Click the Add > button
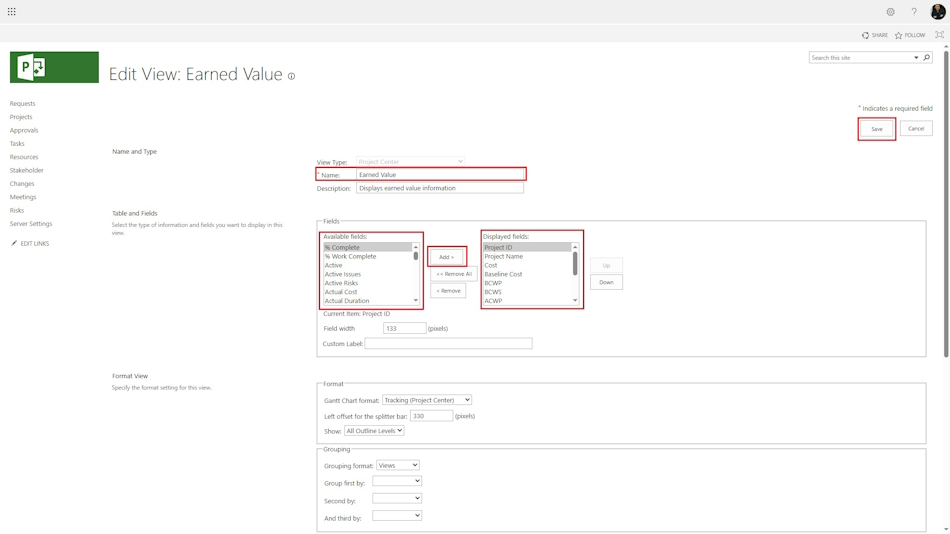This screenshot has height=534, width=950. (447, 257)
